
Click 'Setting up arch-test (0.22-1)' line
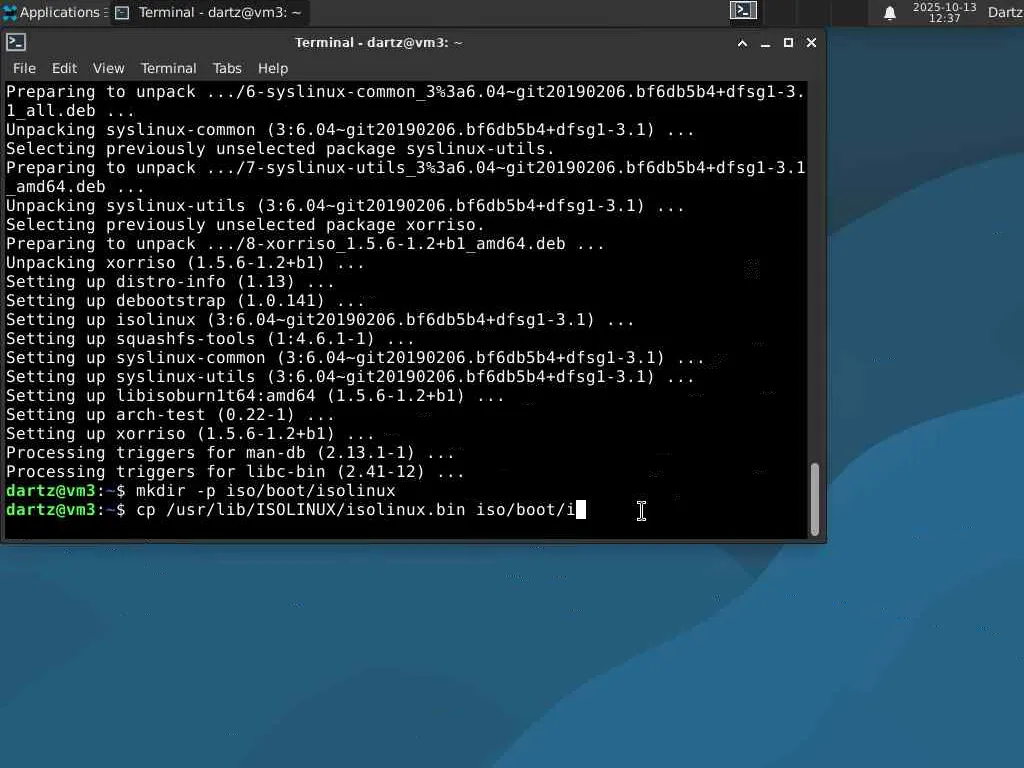[170, 415]
